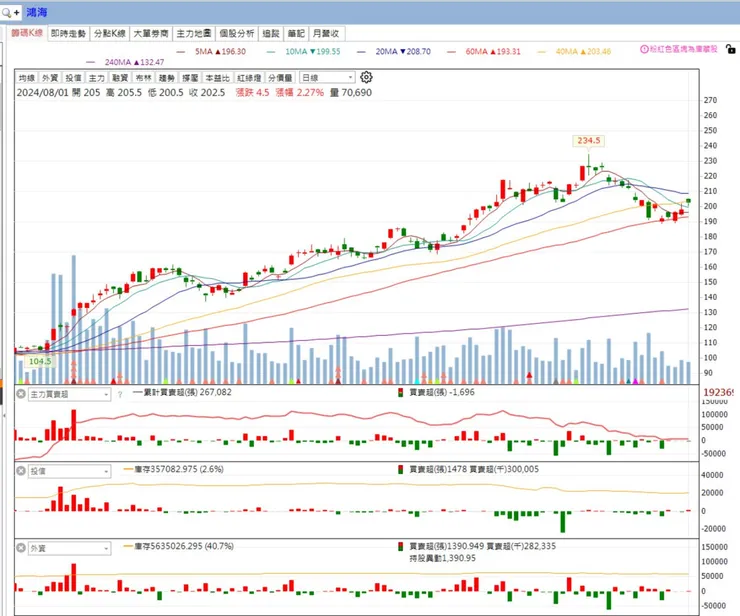
Task: Close the 投信 indicator panel
Action: pos(21,471)
